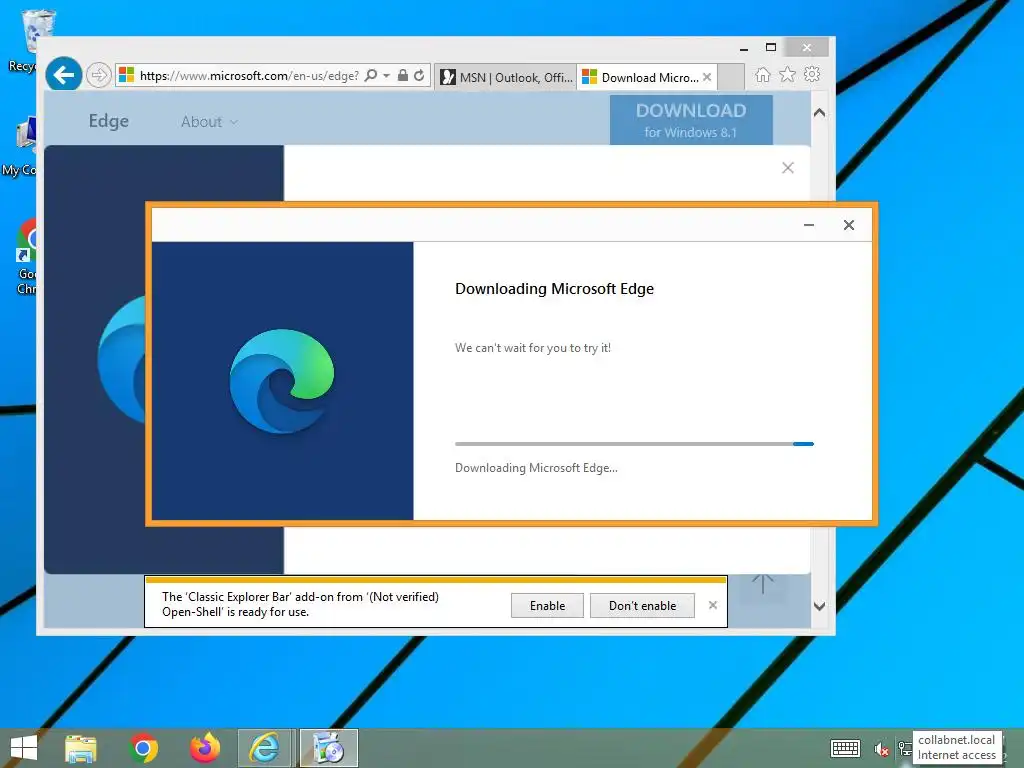Click the scroll down arrow of the page
The width and height of the screenshot is (1024, 768).
(820, 606)
